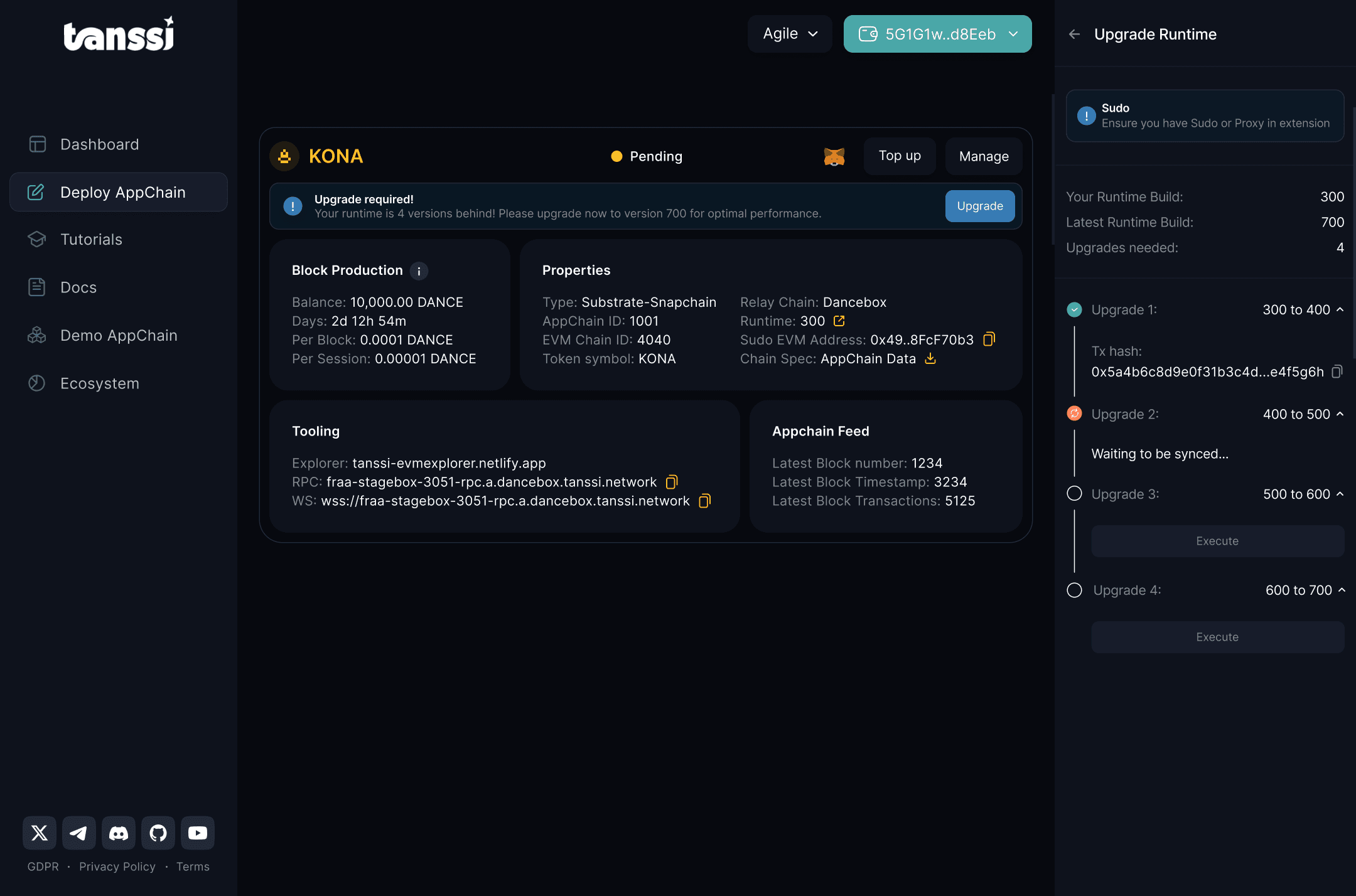Click the wallet icon in account button
1356x896 pixels.
coord(868,34)
